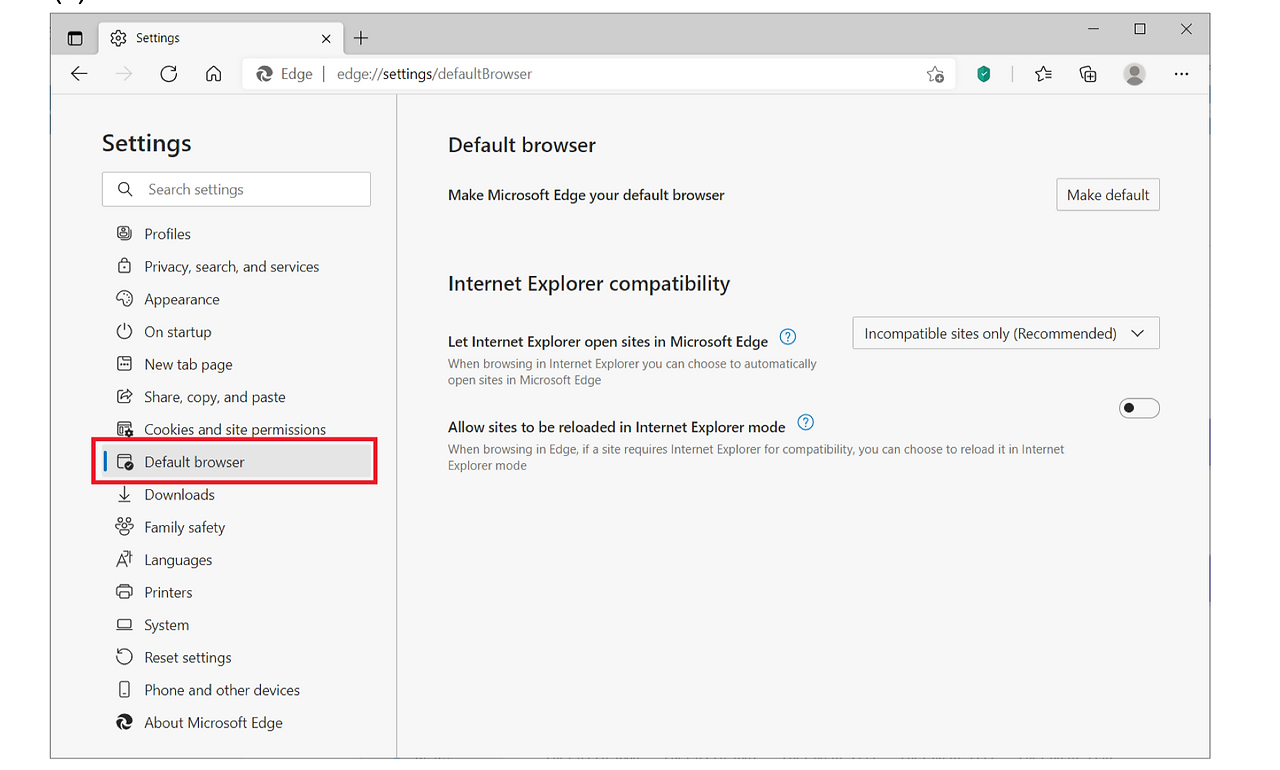This screenshot has height=770, width=1280.
Task: Add this page to favorites star
Action: coord(935,74)
